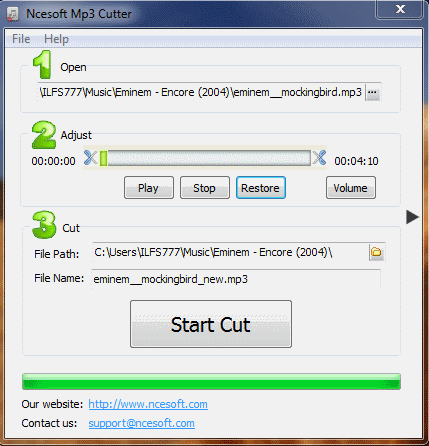Click the Start Cut button
429x446 pixels.
(x=211, y=324)
